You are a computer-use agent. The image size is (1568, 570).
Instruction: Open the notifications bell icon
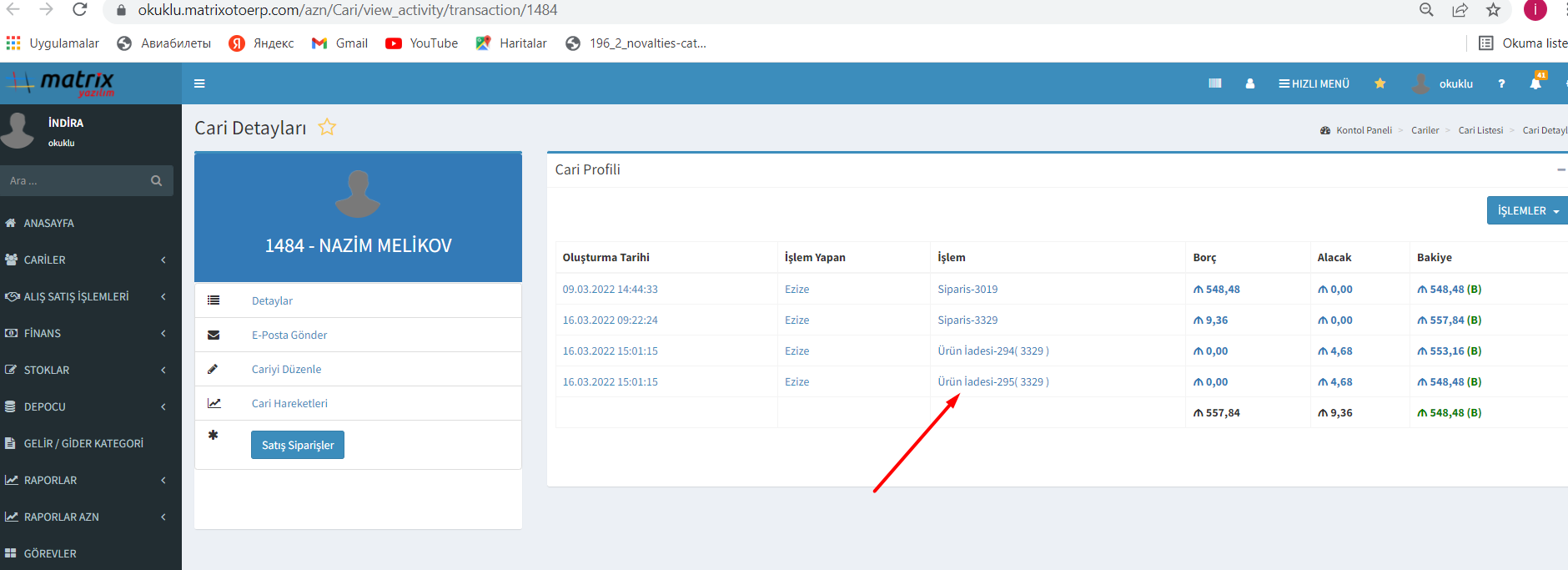point(1535,83)
